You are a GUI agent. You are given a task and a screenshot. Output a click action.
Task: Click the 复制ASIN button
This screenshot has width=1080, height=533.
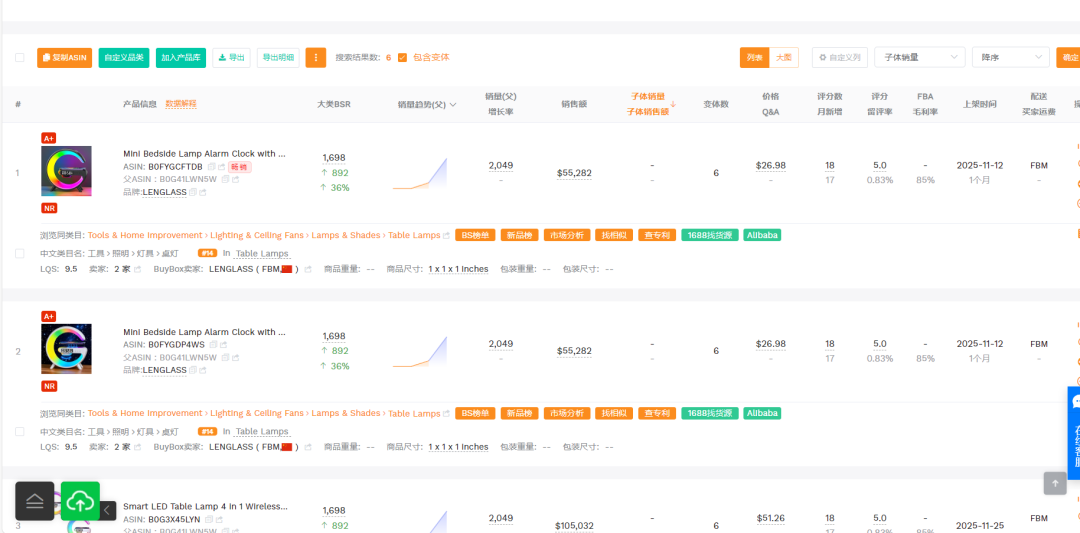(x=65, y=58)
